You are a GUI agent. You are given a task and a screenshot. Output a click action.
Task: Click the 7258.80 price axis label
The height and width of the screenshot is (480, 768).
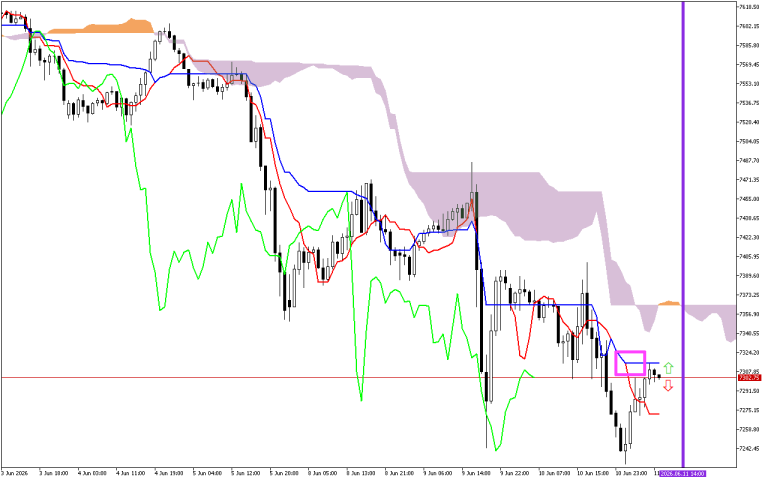point(749,430)
